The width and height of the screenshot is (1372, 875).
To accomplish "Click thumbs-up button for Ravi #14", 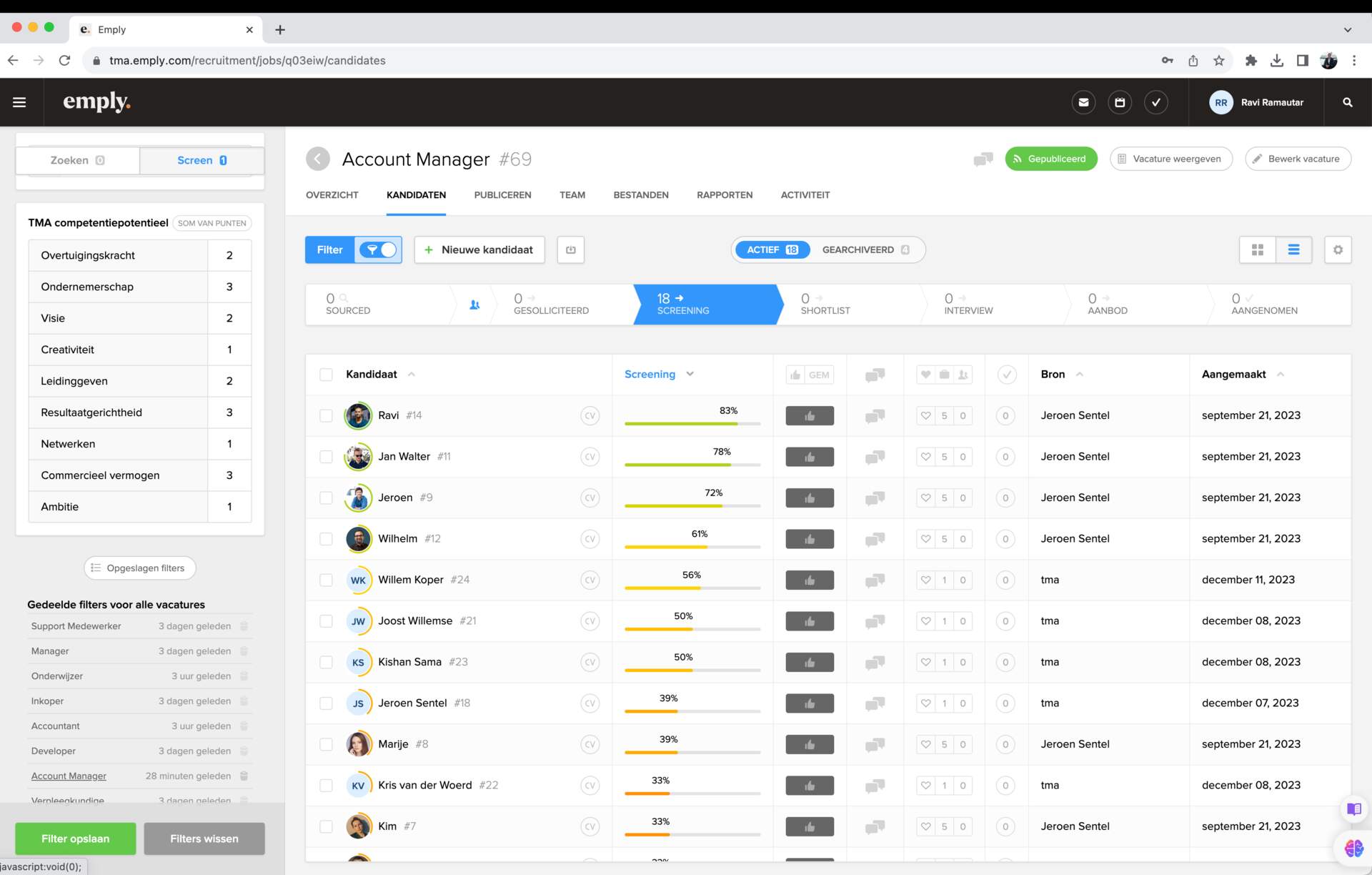I will (810, 415).
